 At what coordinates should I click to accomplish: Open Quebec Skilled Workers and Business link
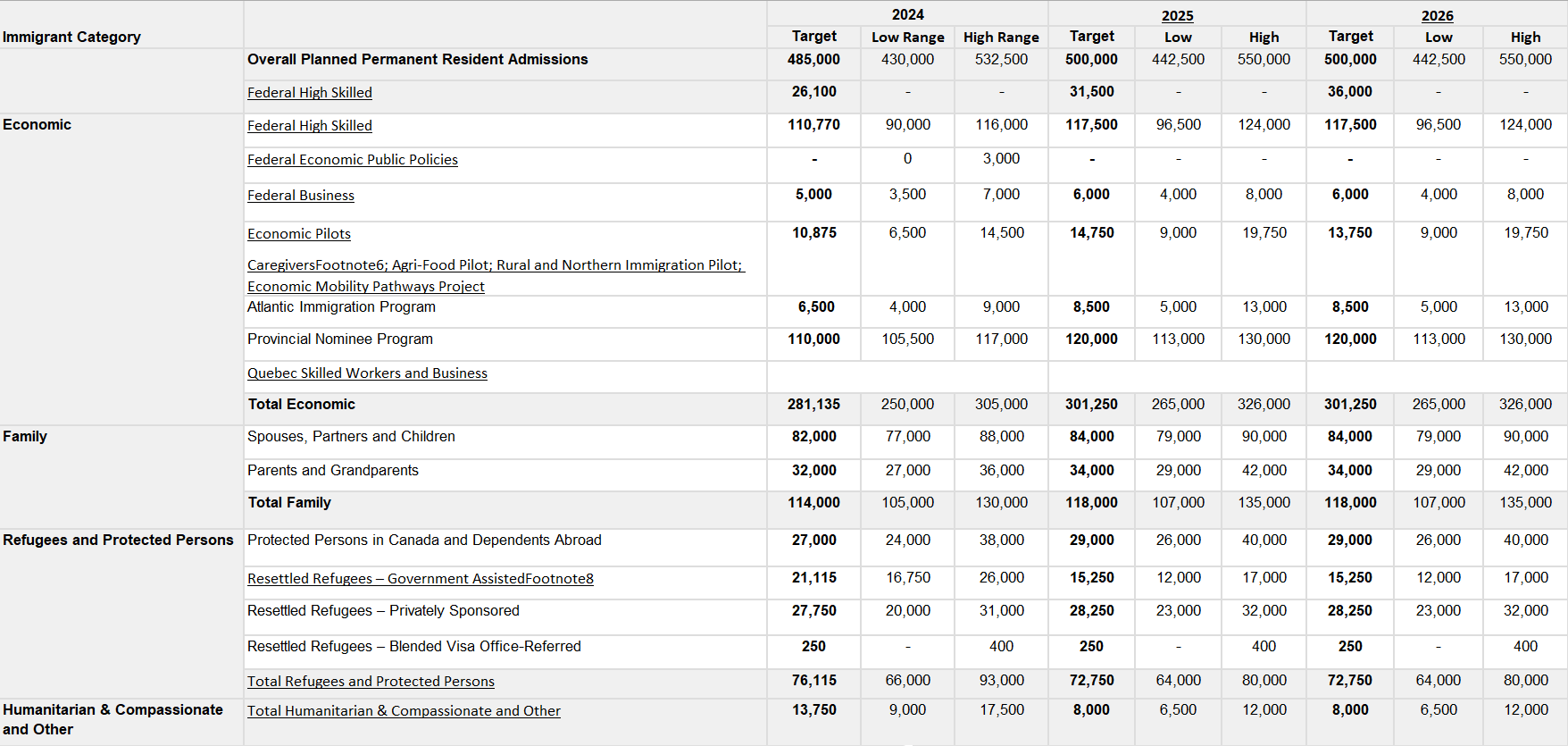(x=367, y=373)
